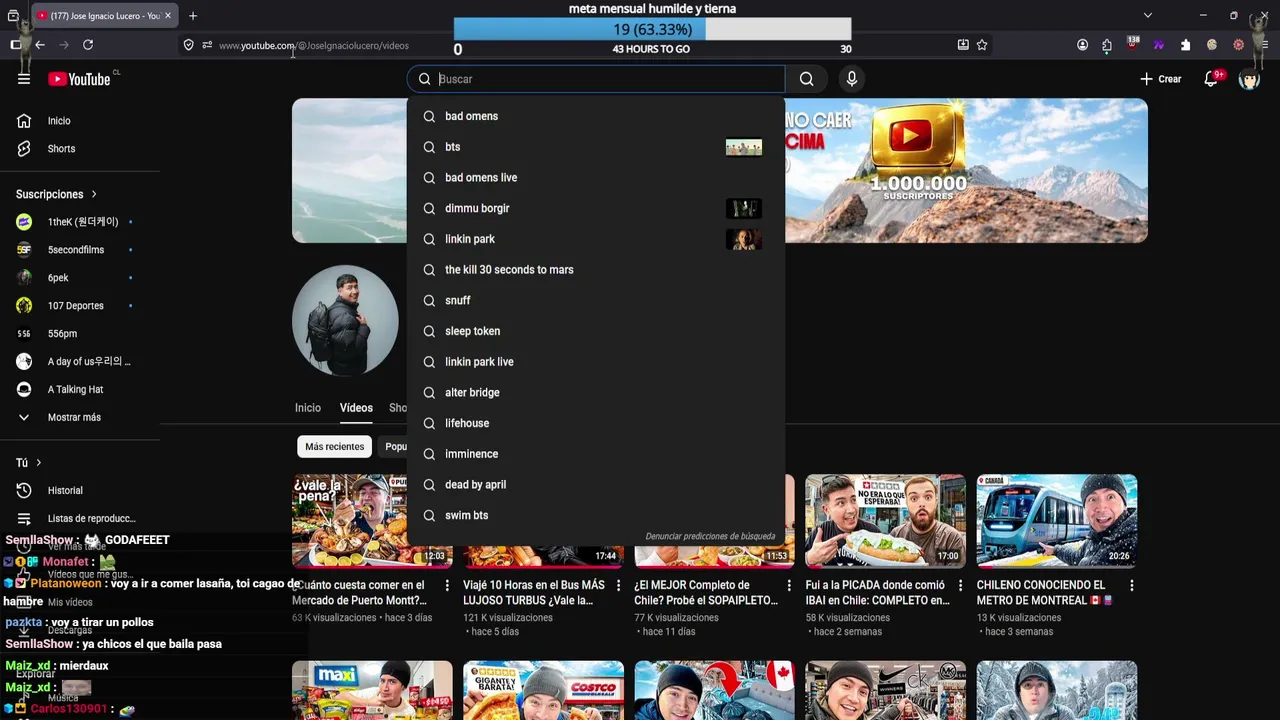
Task: Select 'bad omens live' suggestion
Action: pyautogui.click(x=596, y=178)
